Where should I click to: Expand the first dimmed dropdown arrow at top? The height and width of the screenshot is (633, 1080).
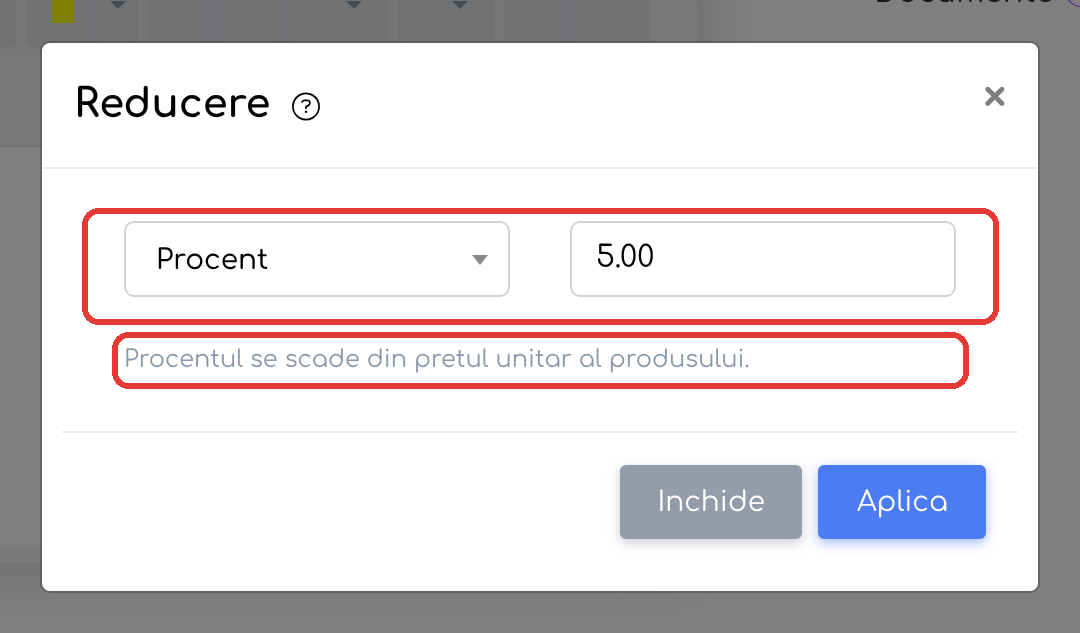tap(118, 5)
